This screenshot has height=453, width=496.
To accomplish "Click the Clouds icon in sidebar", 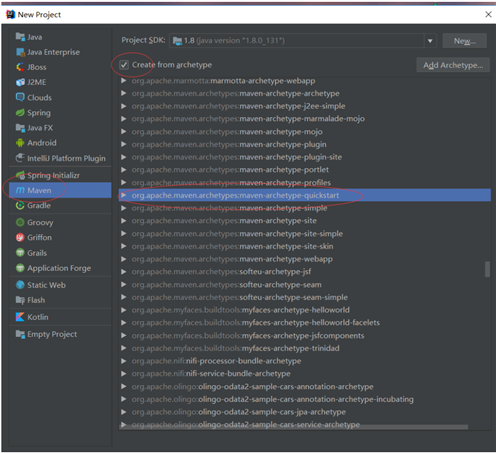I will (20, 97).
